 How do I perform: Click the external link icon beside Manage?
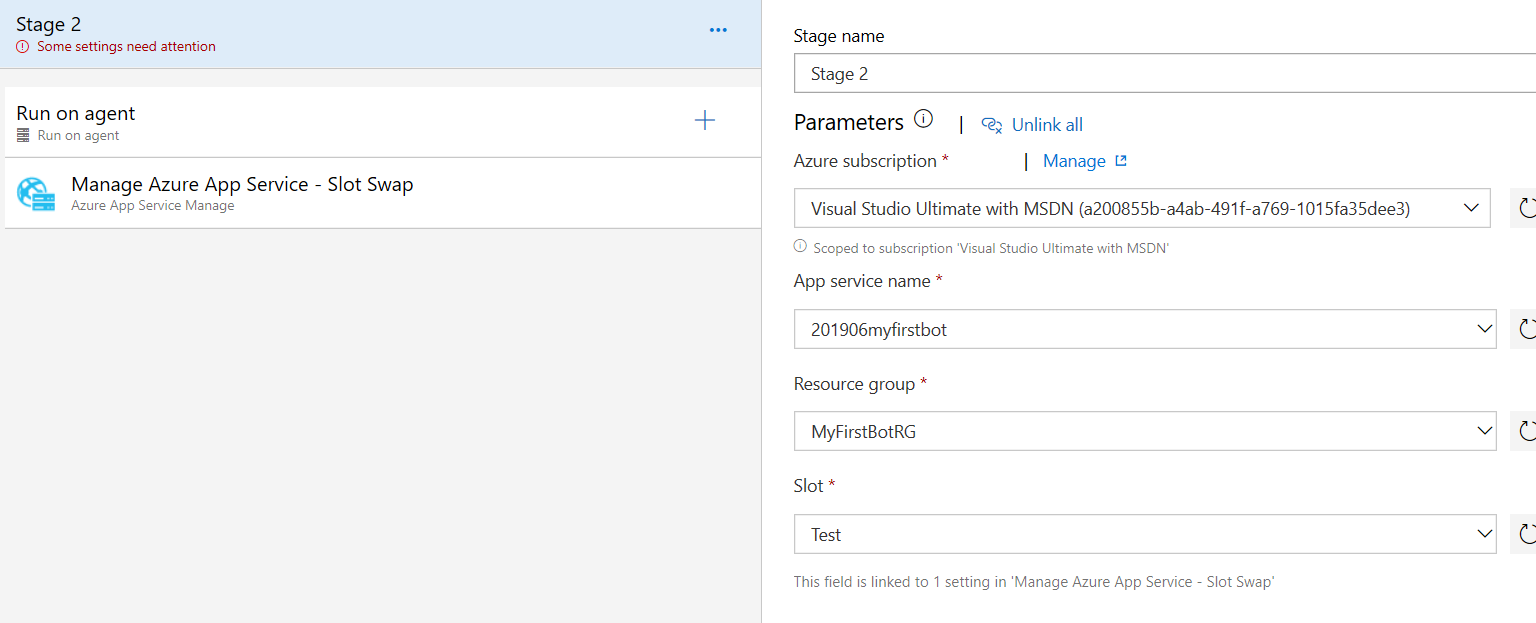tap(1121, 161)
